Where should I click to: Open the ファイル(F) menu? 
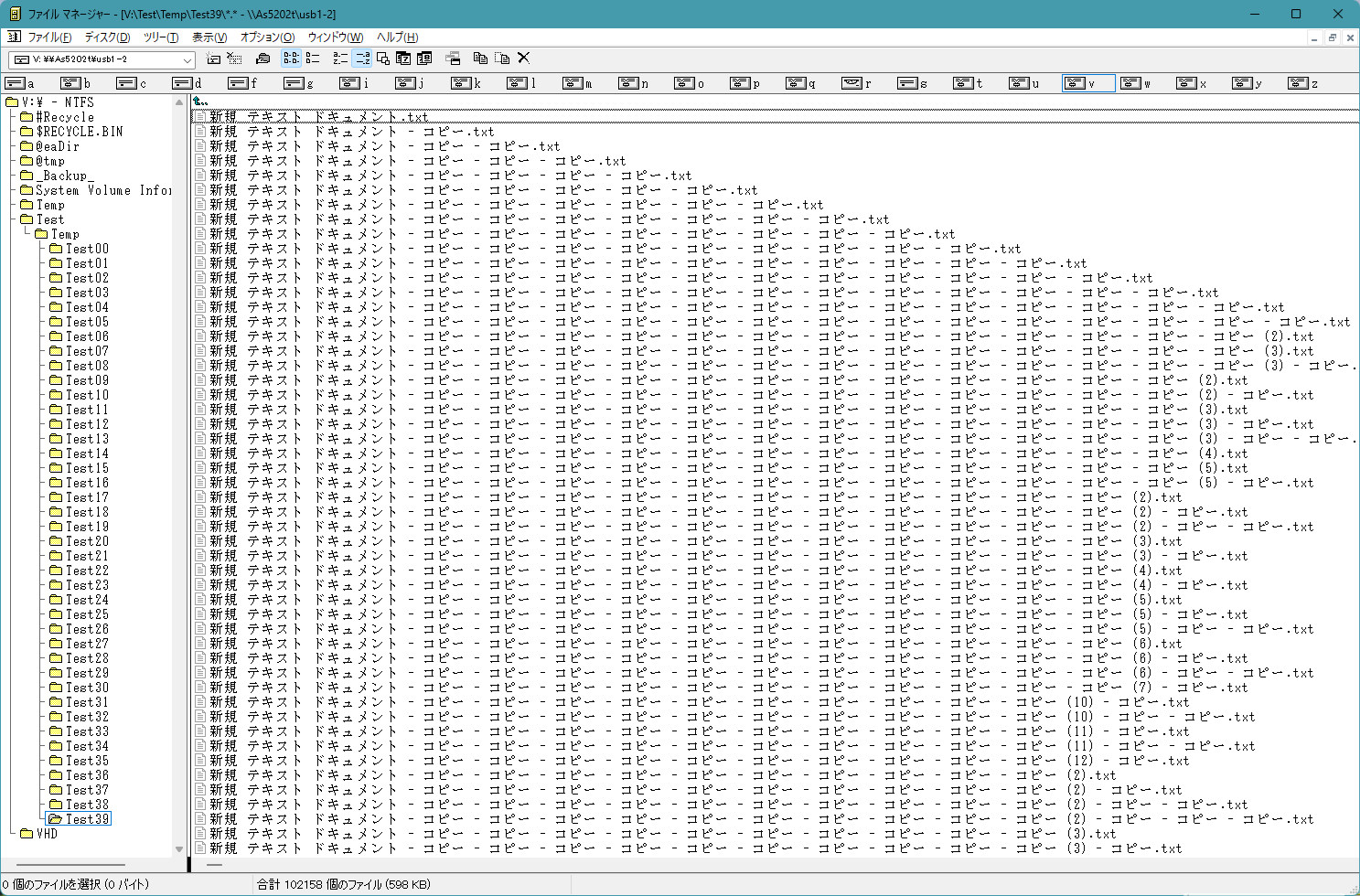pos(49,37)
